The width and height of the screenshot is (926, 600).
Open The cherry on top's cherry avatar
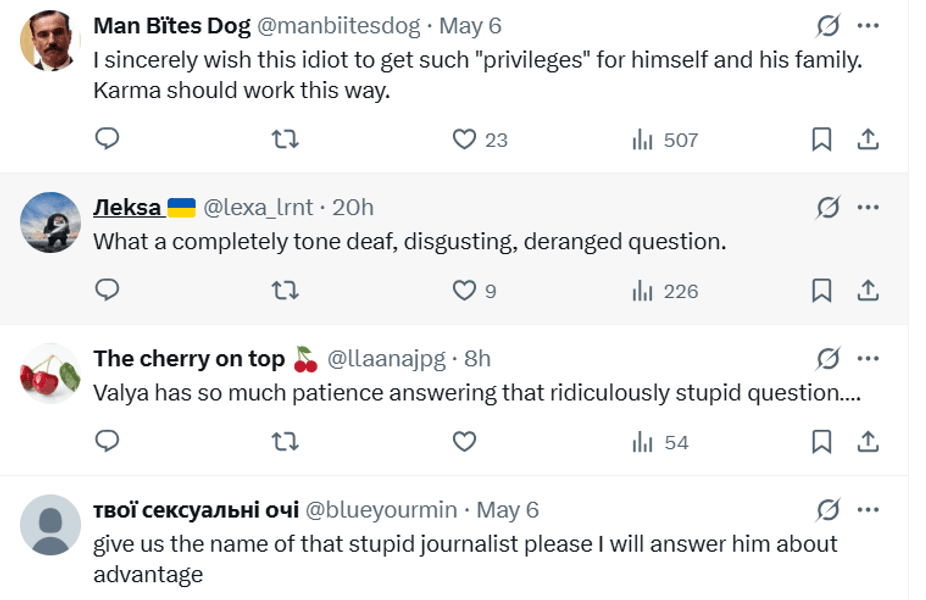coord(50,373)
